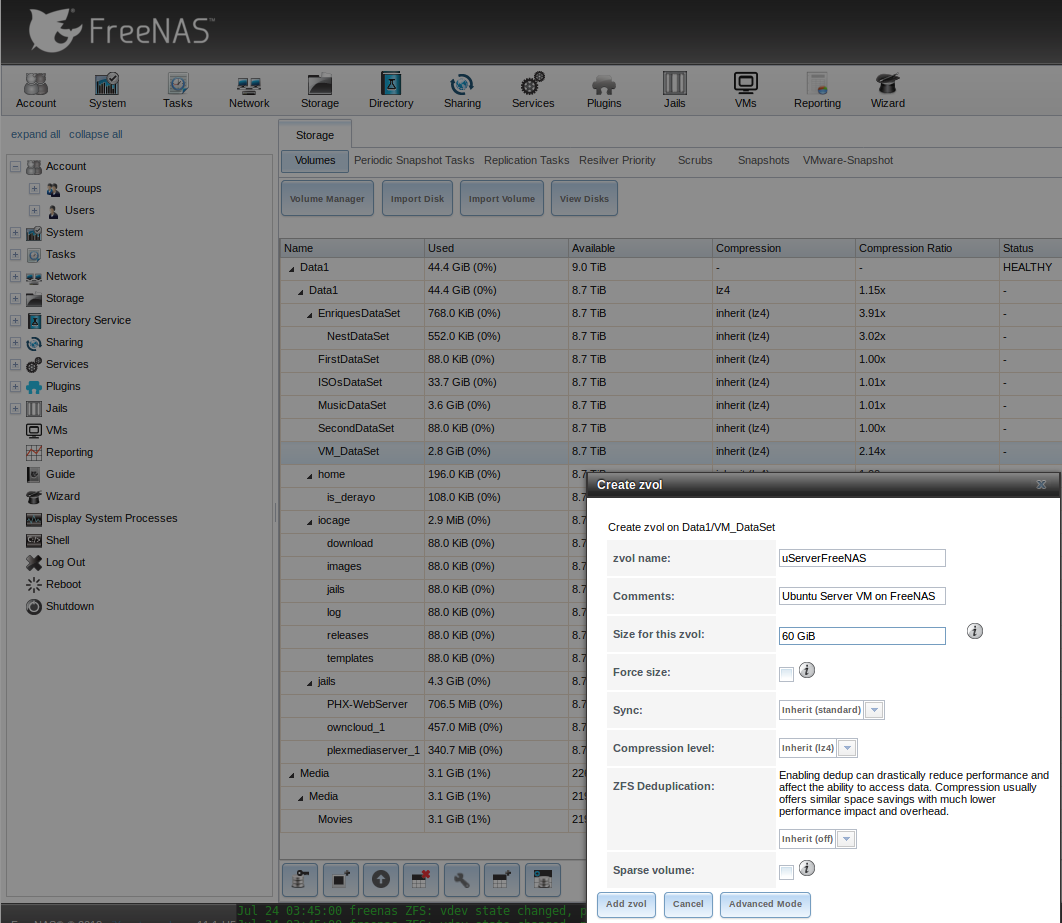The image size is (1062, 923).
Task: Collapse the iocage node in table
Action: (x=310, y=521)
